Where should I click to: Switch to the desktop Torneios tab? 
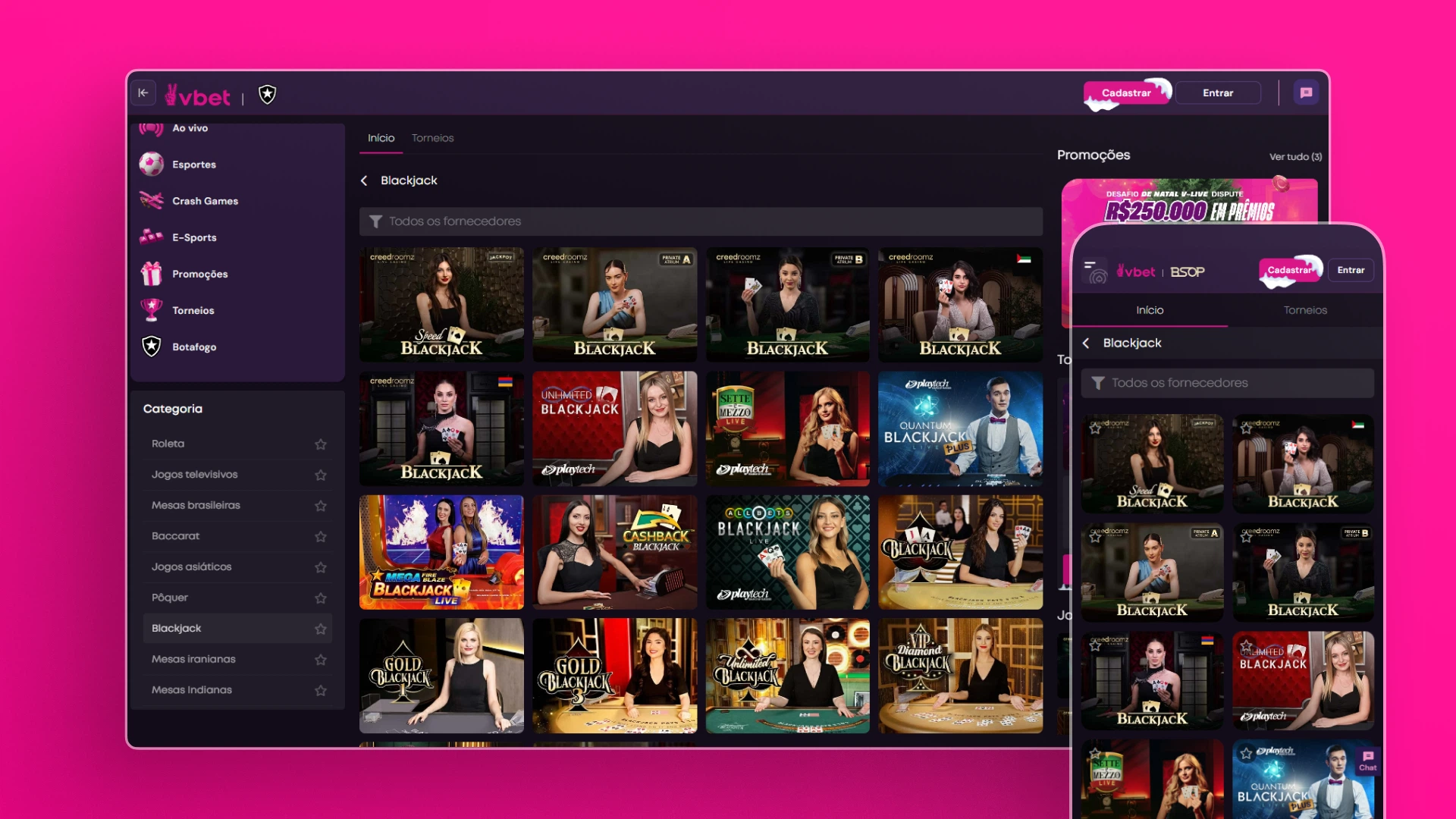coord(432,138)
